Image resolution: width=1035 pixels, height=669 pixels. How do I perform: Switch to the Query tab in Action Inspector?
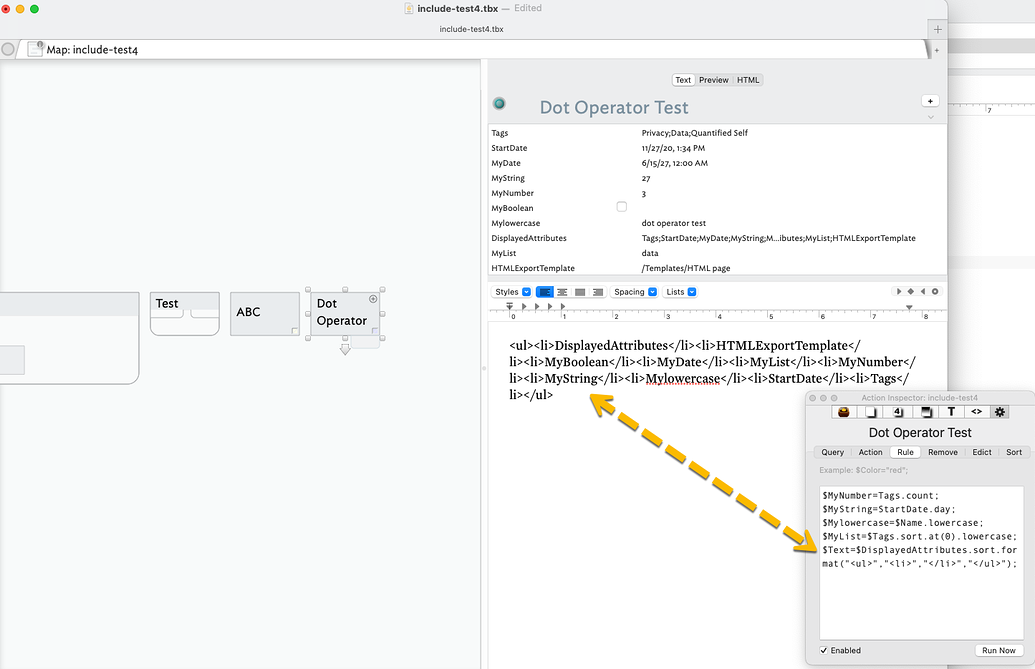point(833,451)
